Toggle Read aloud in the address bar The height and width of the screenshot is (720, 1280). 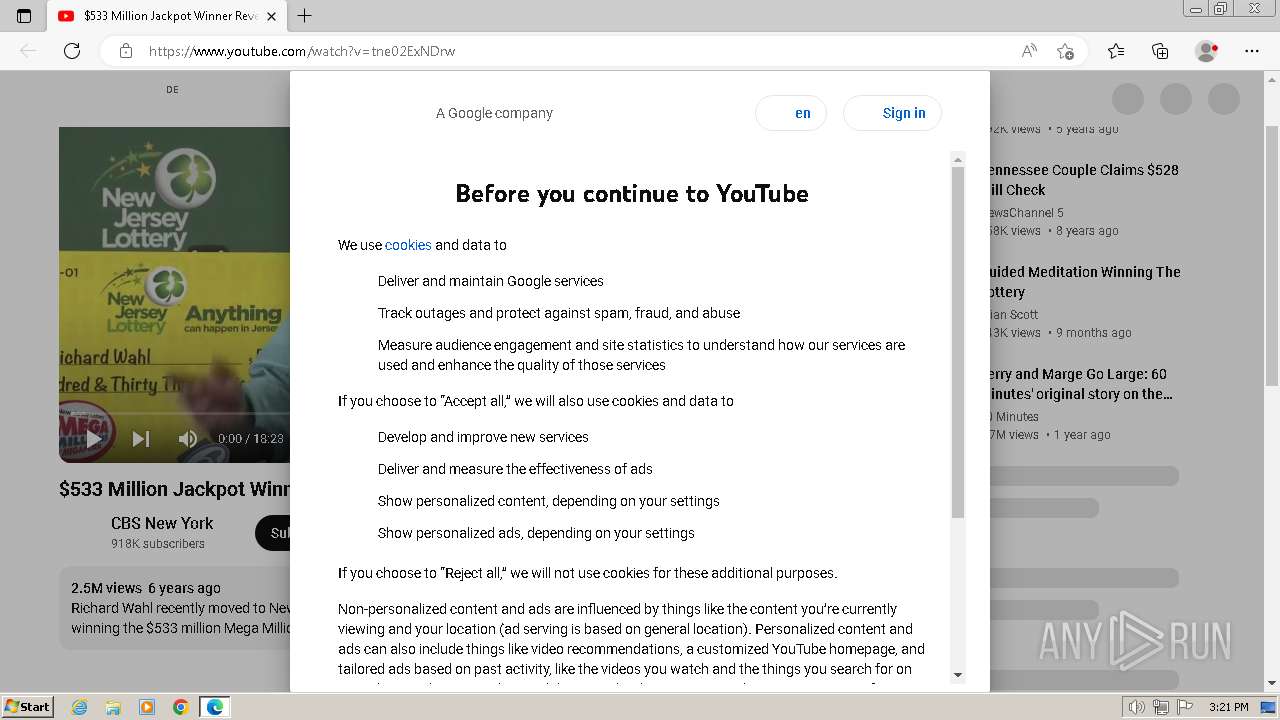click(x=1028, y=51)
